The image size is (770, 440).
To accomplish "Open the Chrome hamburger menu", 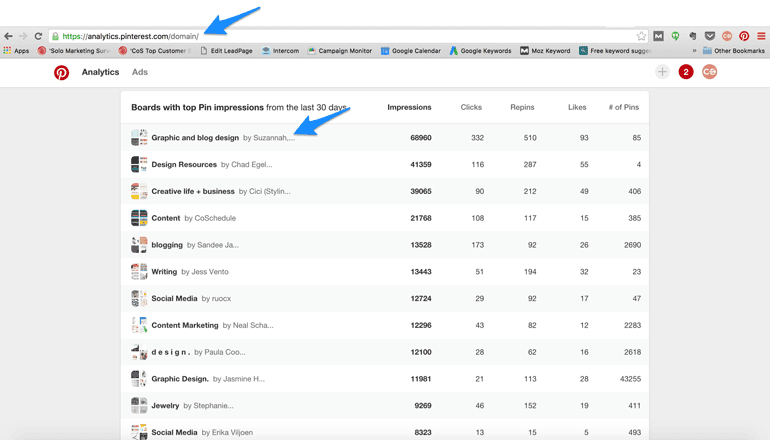I will (x=761, y=36).
